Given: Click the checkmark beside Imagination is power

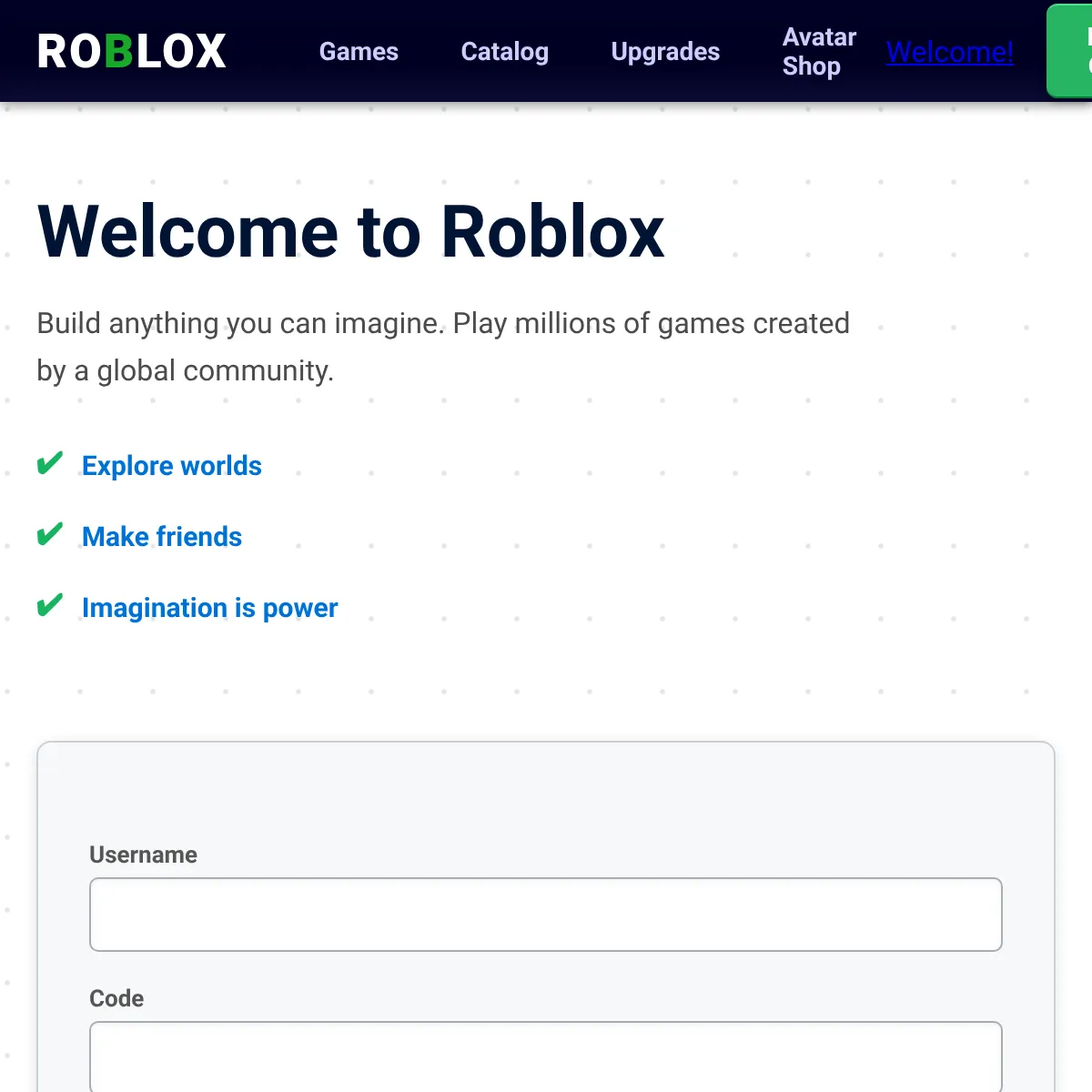Looking at the screenshot, I should click(50, 606).
